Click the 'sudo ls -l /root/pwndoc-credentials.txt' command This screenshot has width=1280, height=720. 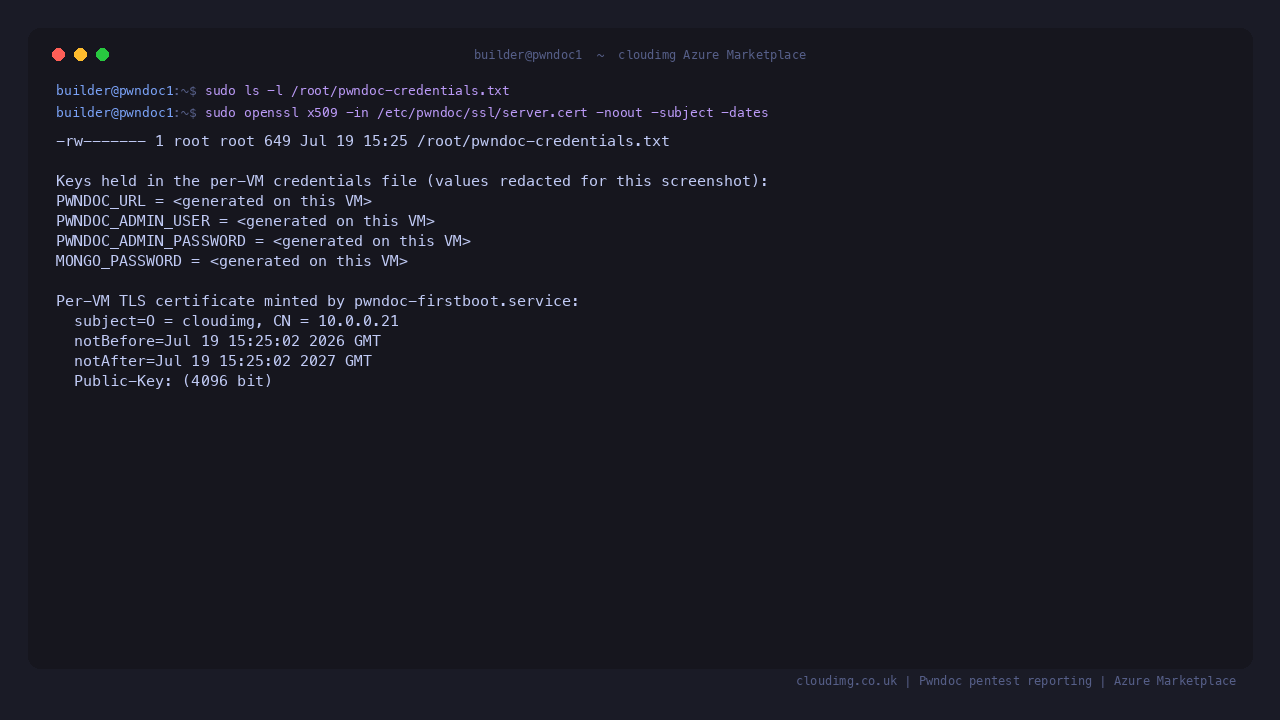coord(357,91)
